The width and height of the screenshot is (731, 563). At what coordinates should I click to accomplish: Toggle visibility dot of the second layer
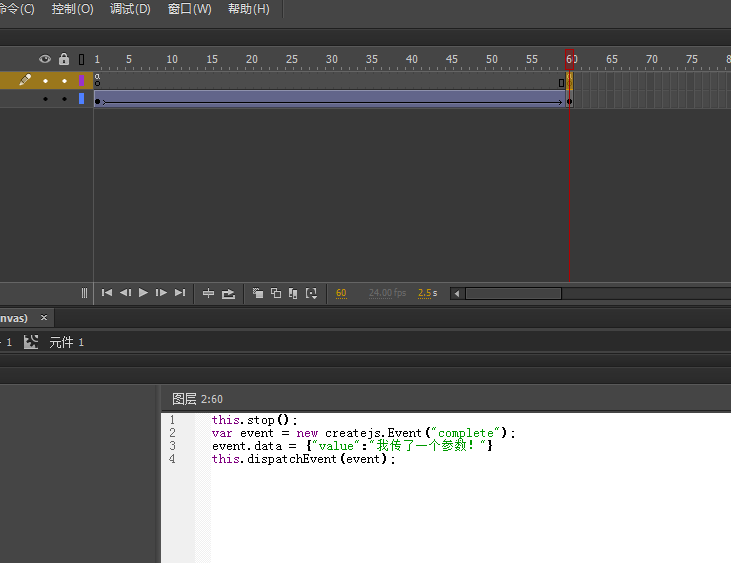tap(45, 99)
